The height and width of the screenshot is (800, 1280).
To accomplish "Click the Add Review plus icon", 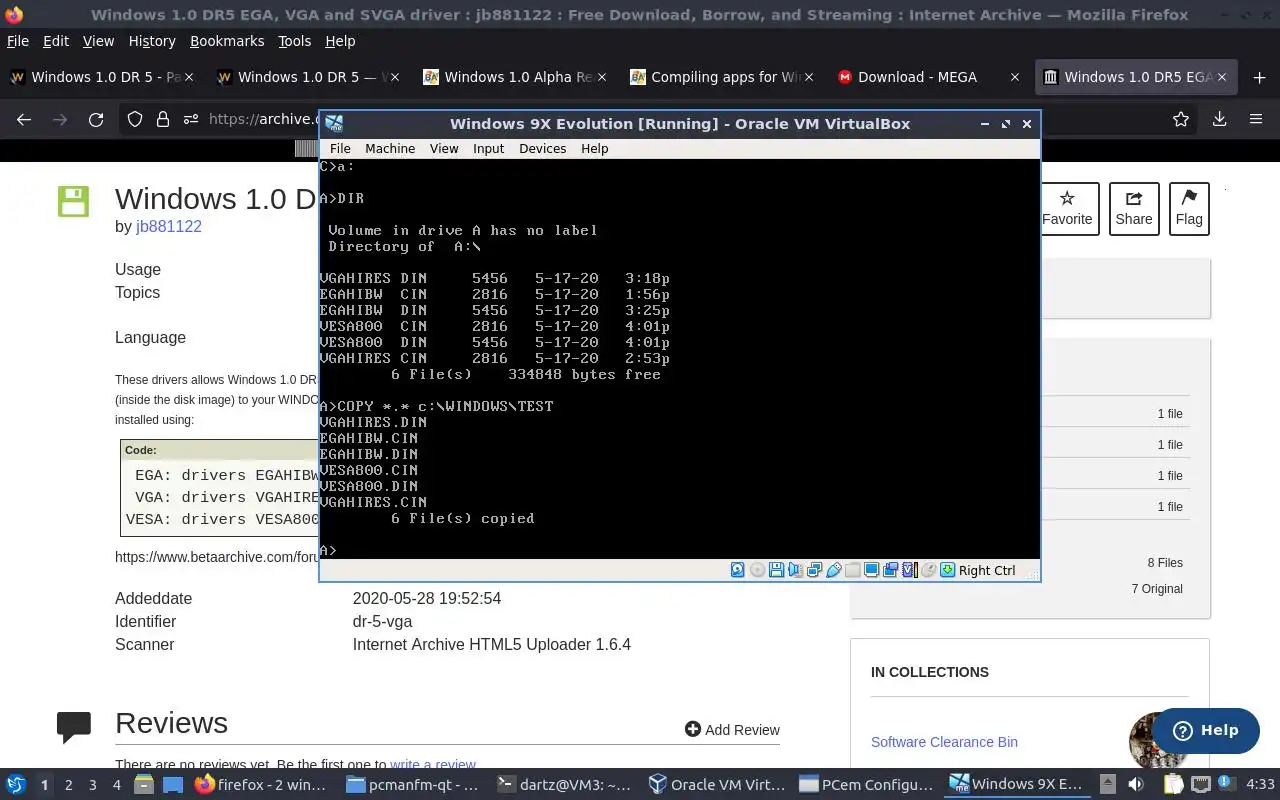I will [x=693, y=729].
